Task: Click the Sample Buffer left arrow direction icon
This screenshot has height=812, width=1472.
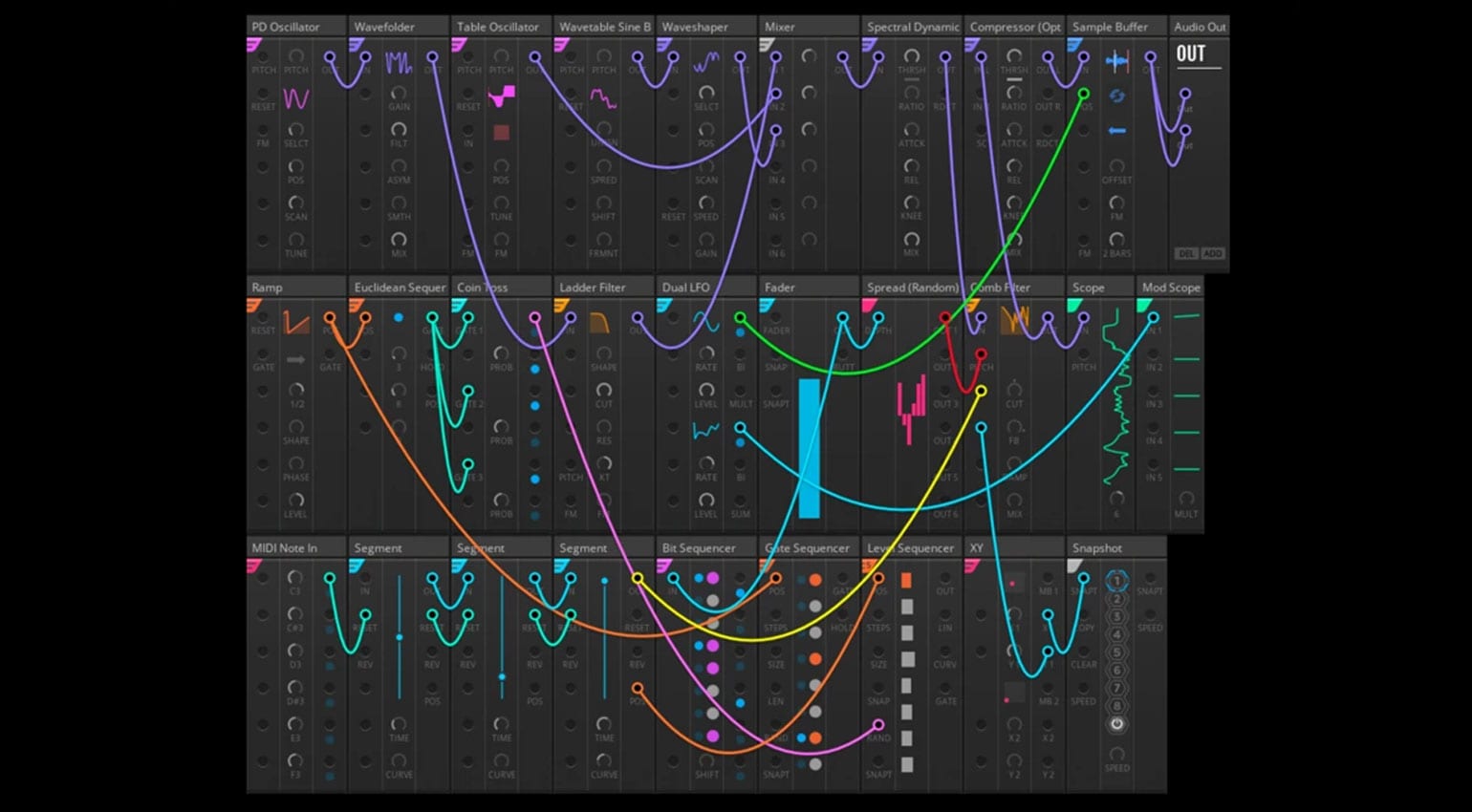Action: pyautogui.click(x=1116, y=131)
